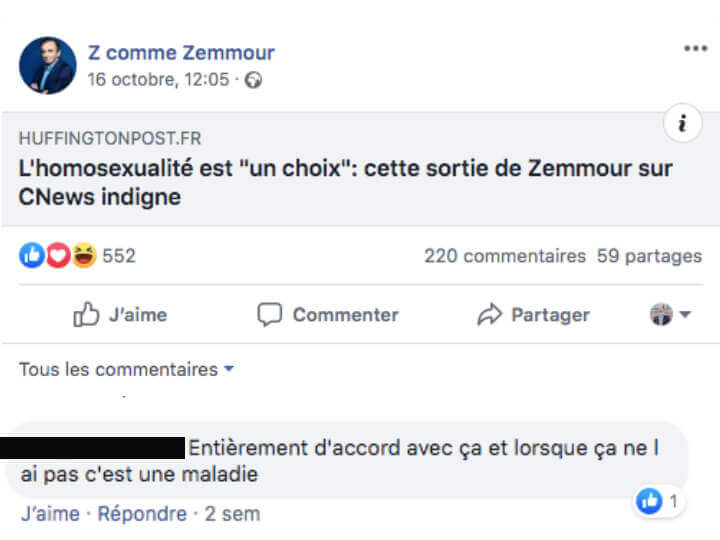This screenshot has width=720, height=540.
Task: Click the info icon on the article
Action: [682, 124]
